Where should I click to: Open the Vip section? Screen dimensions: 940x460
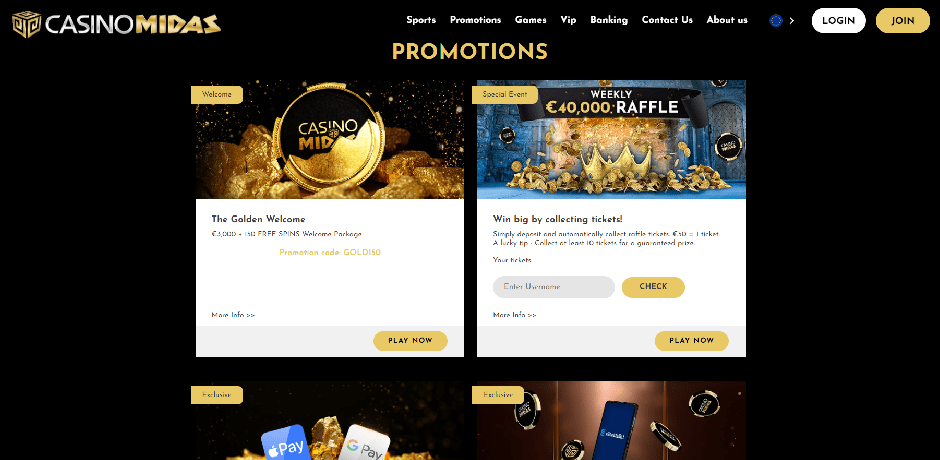[x=568, y=20]
